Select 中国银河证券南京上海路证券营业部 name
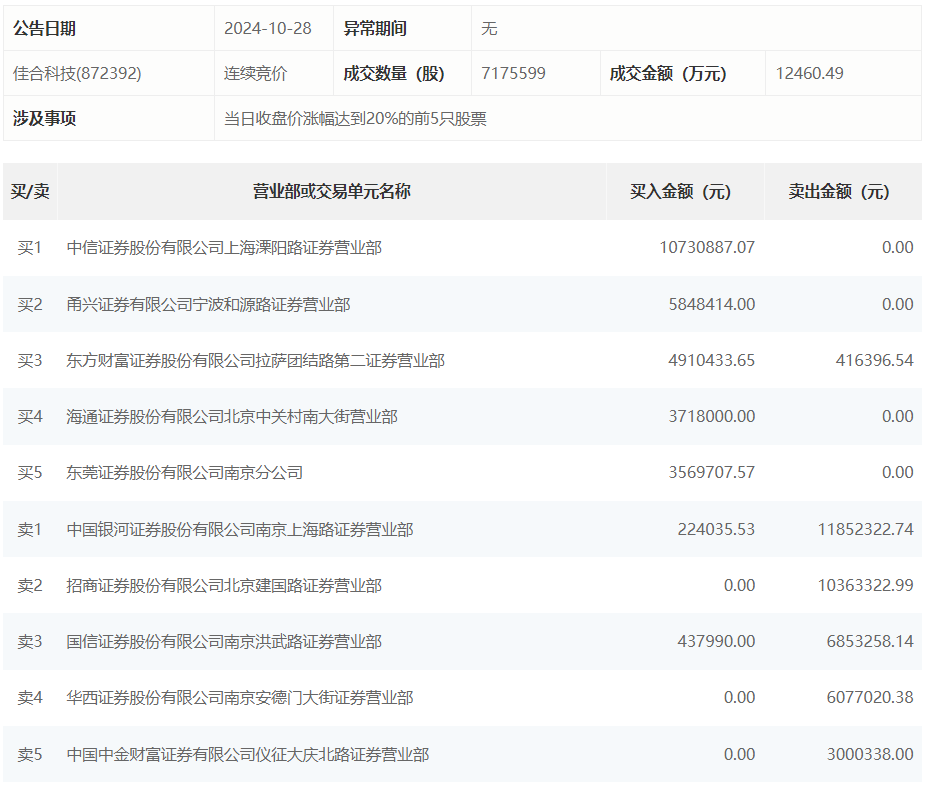This screenshot has height=790, width=929. [x=240, y=529]
